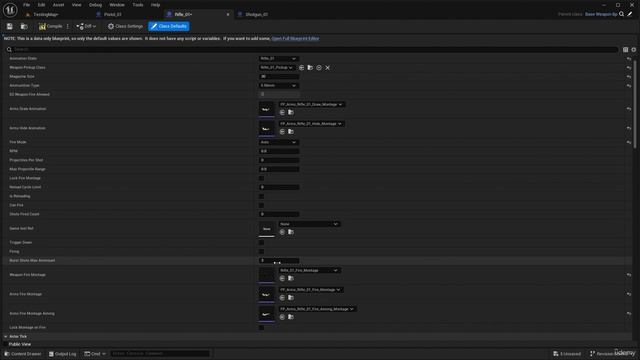Save the current blueprint asset

(x=9, y=26)
